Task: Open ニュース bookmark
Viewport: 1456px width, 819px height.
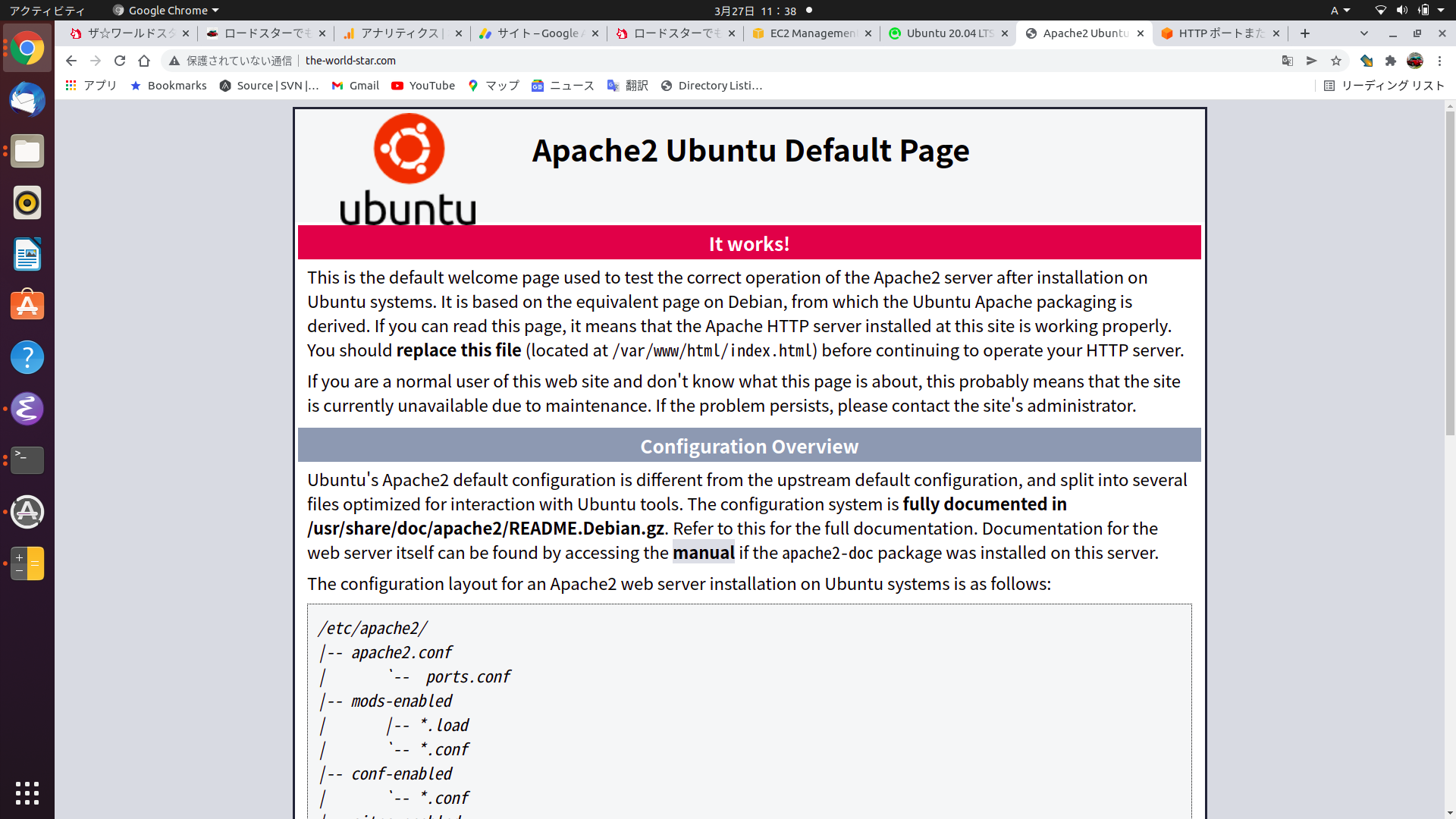Action: pos(563,86)
